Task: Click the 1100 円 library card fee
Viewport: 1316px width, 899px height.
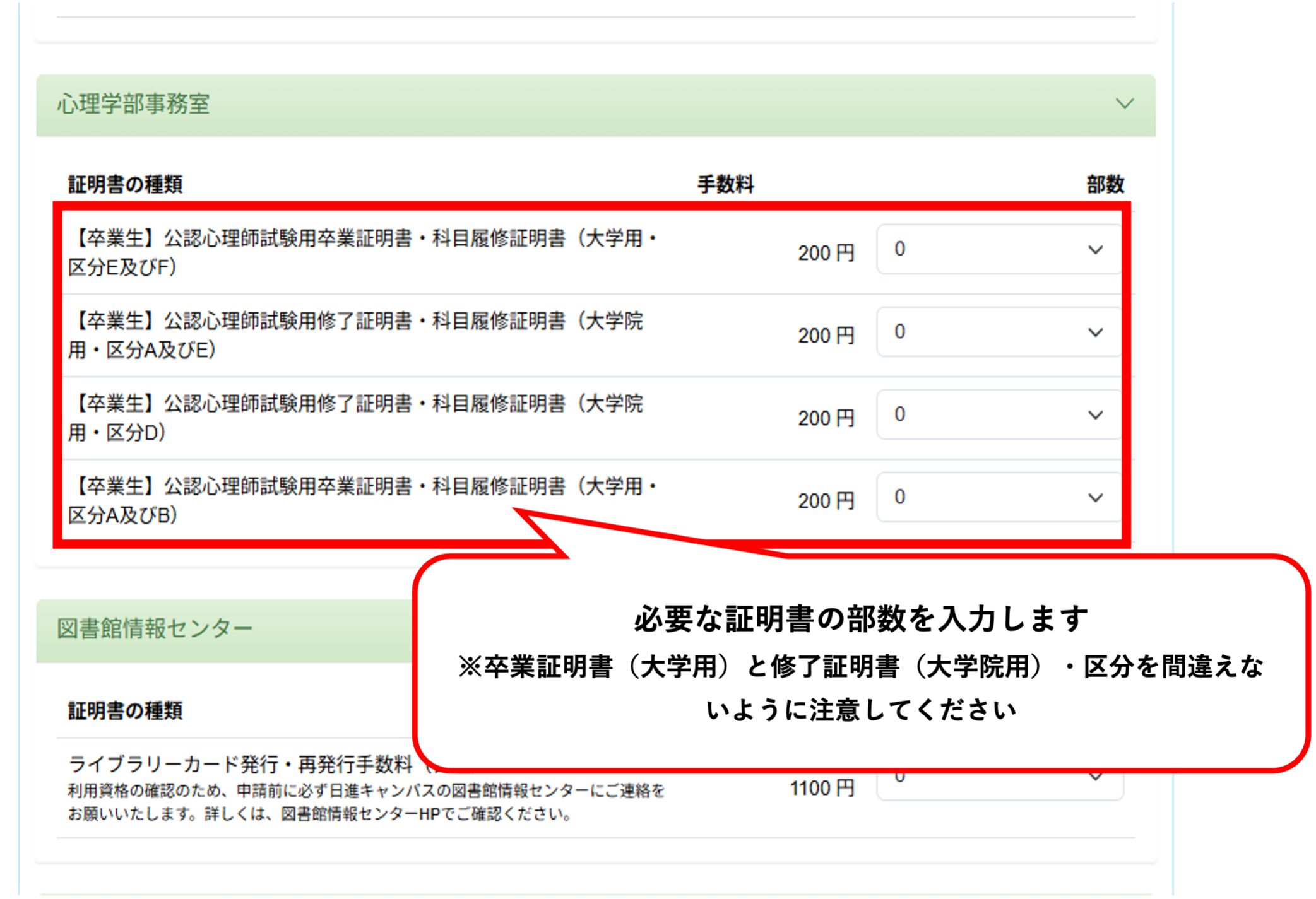Action: [x=821, y=788]
